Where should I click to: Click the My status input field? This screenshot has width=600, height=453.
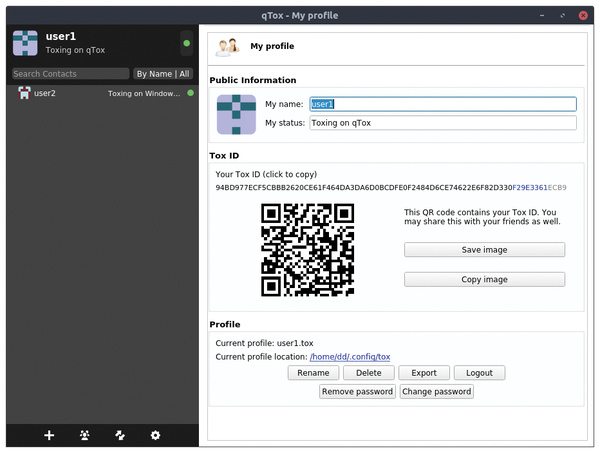point(443,123)
